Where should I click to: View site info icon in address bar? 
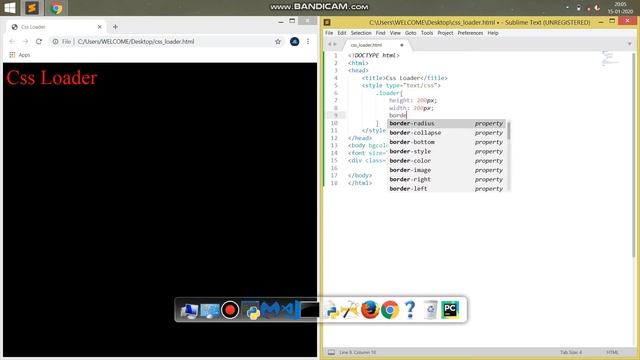[56, 42]
